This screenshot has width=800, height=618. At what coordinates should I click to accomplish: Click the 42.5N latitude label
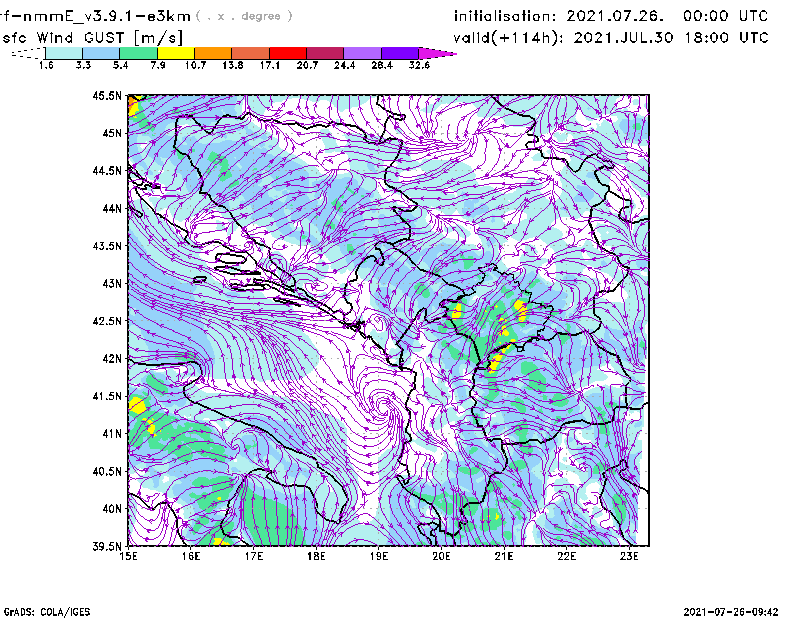click(x=107, y=321)
